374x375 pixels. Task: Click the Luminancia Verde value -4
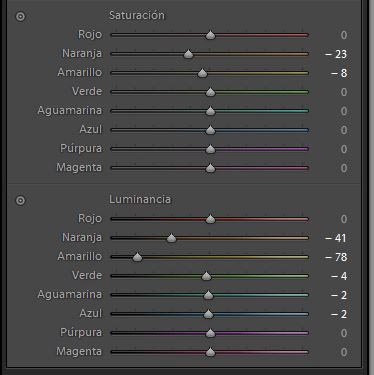point(339,276)
